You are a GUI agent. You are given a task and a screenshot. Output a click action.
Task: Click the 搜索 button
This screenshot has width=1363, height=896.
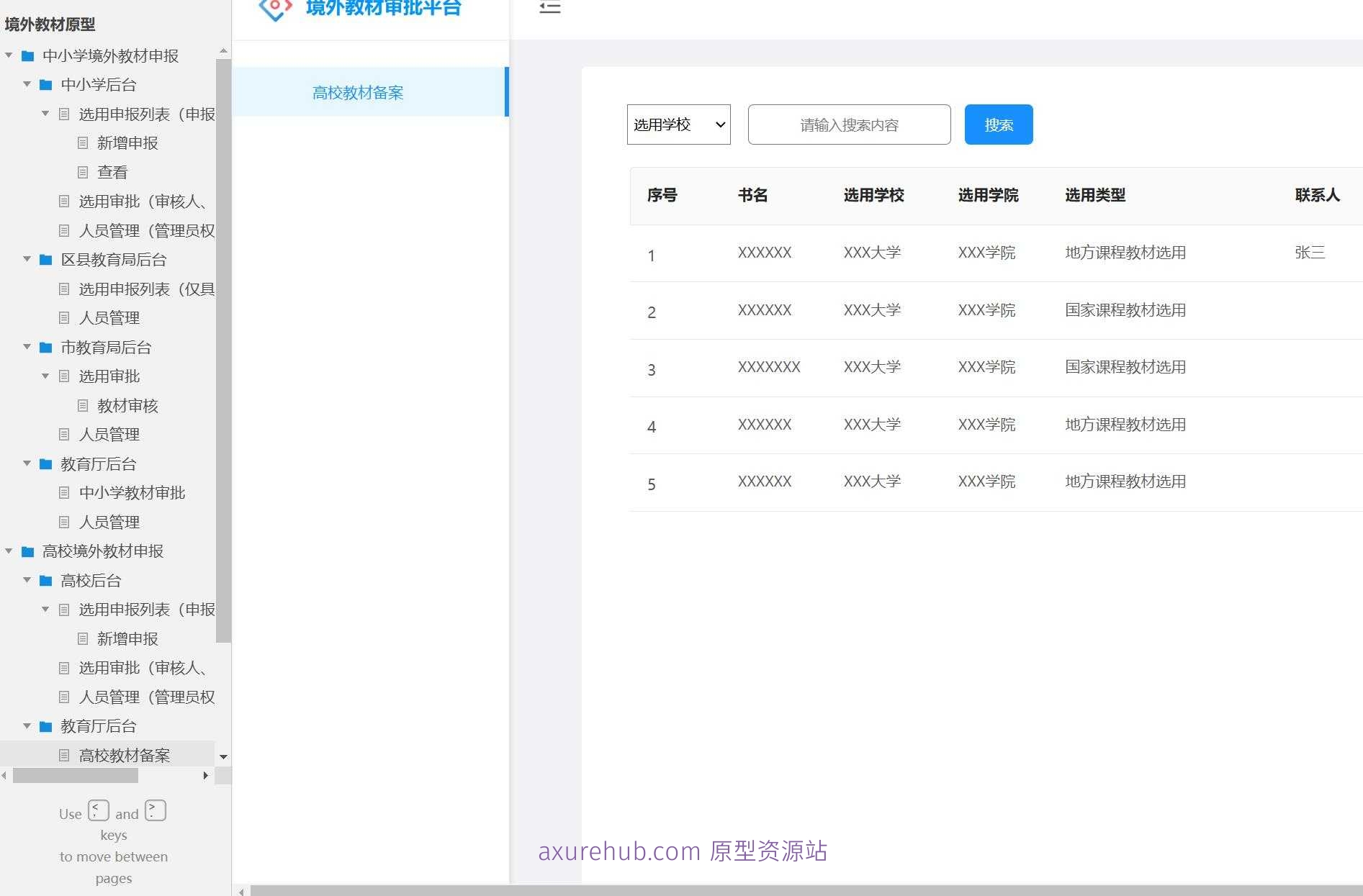(x=998, y=124)
